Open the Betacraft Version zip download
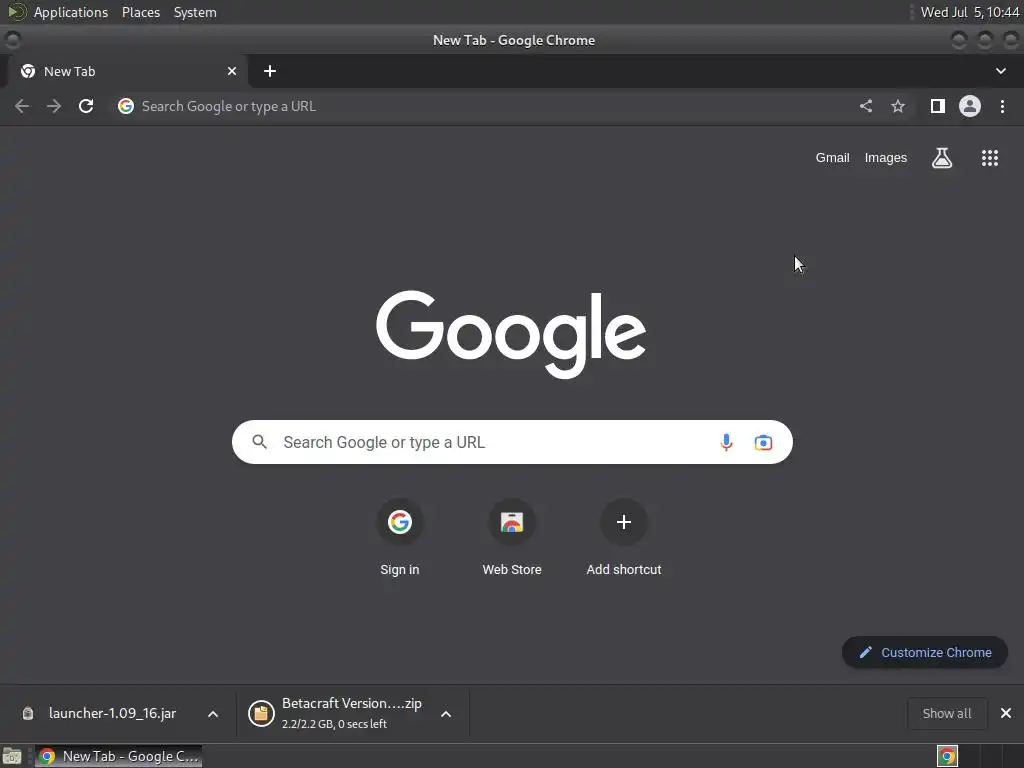This screenshot has width=1024, height=768. [351, 712]
